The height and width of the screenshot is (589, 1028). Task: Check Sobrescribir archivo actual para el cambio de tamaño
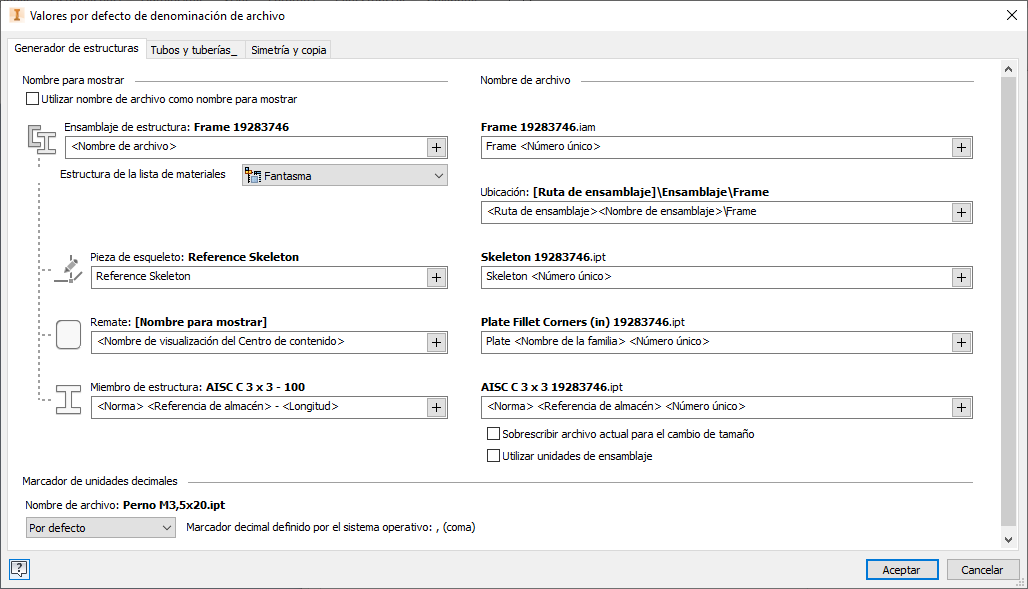(x=493, y=435)
